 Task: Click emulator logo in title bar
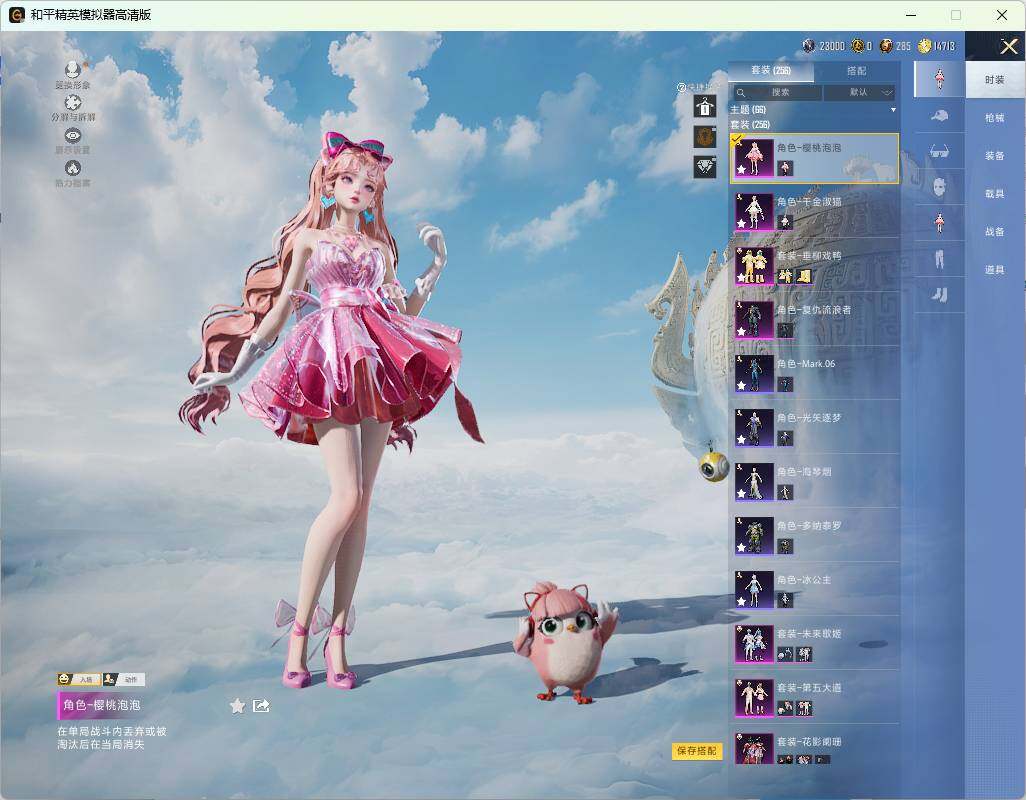point(16,14)
